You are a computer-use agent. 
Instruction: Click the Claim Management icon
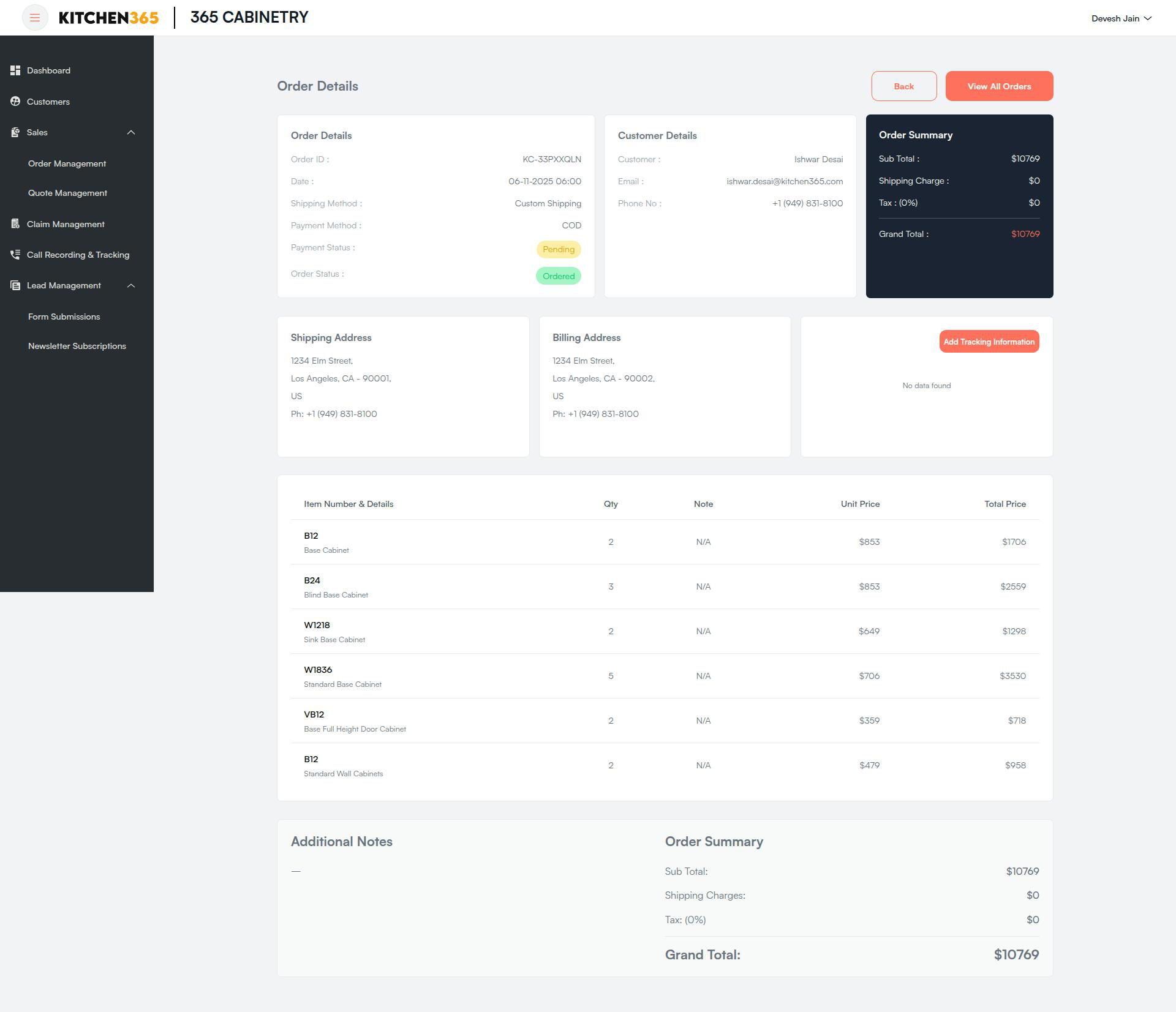pyautogui.click(x=15, y=224)
